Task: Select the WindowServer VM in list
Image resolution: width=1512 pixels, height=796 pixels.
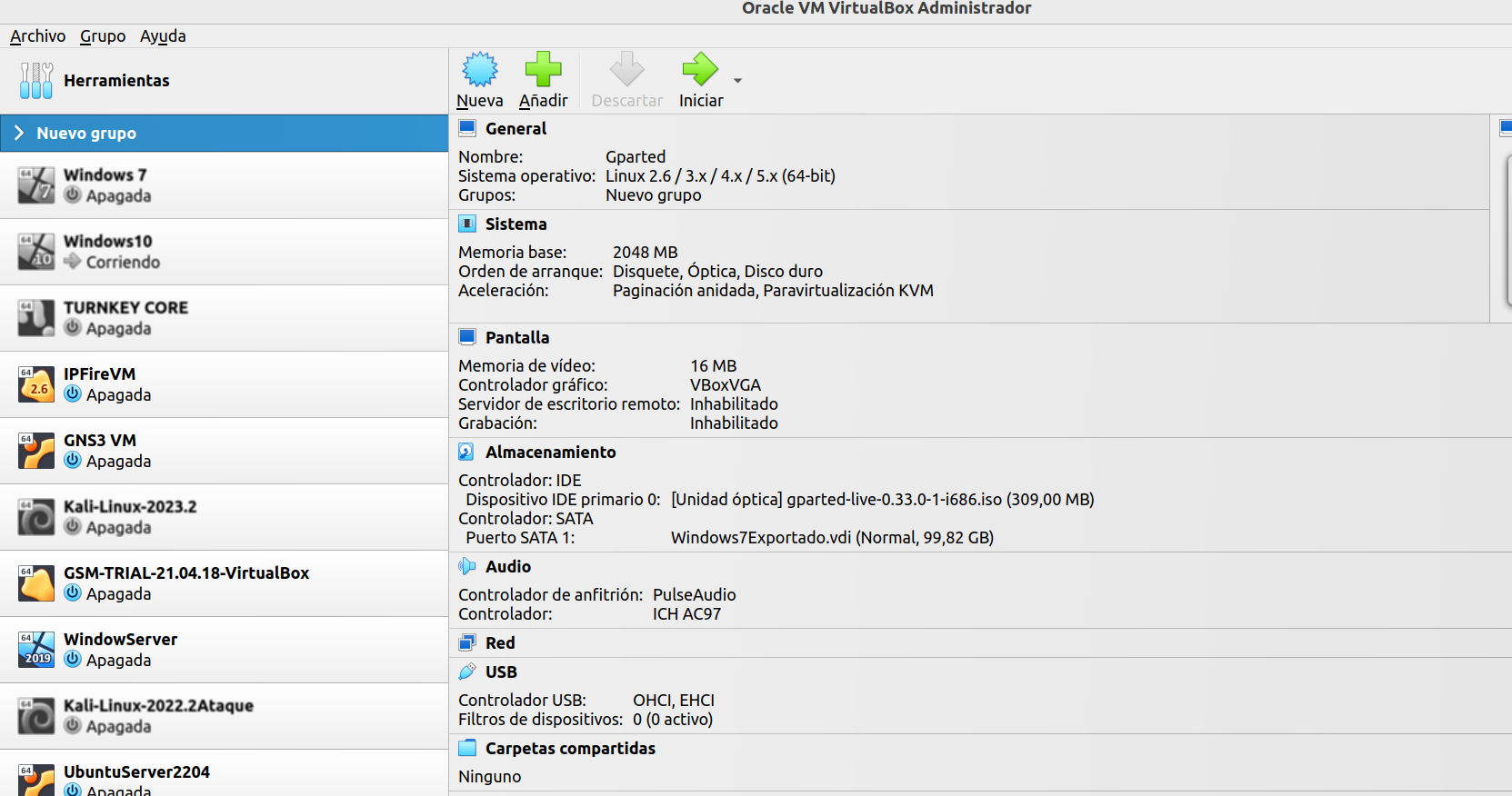Action: 224,650
